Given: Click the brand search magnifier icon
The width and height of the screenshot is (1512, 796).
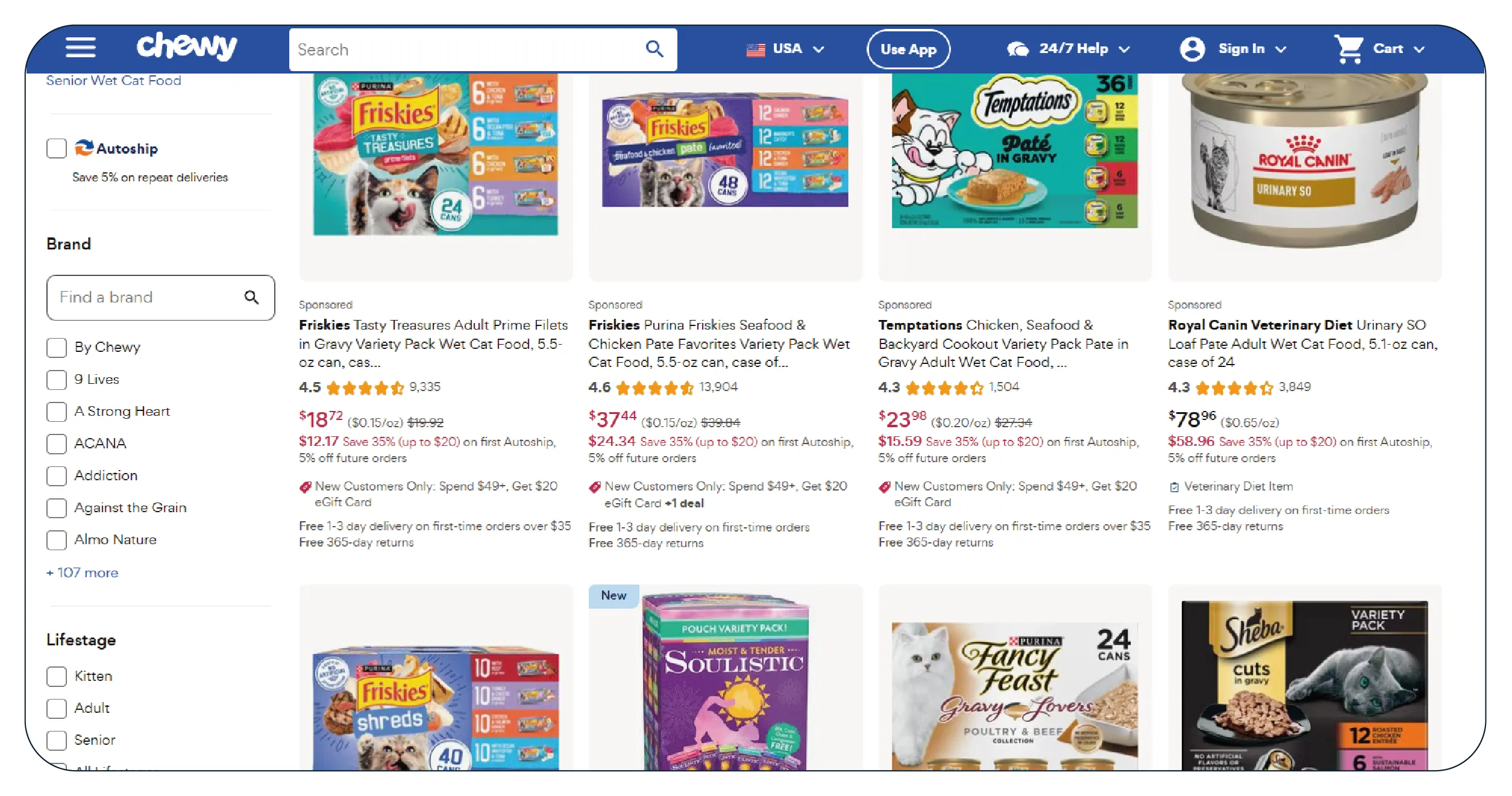Looking at the screenshot, I should [x=251, y=297].
